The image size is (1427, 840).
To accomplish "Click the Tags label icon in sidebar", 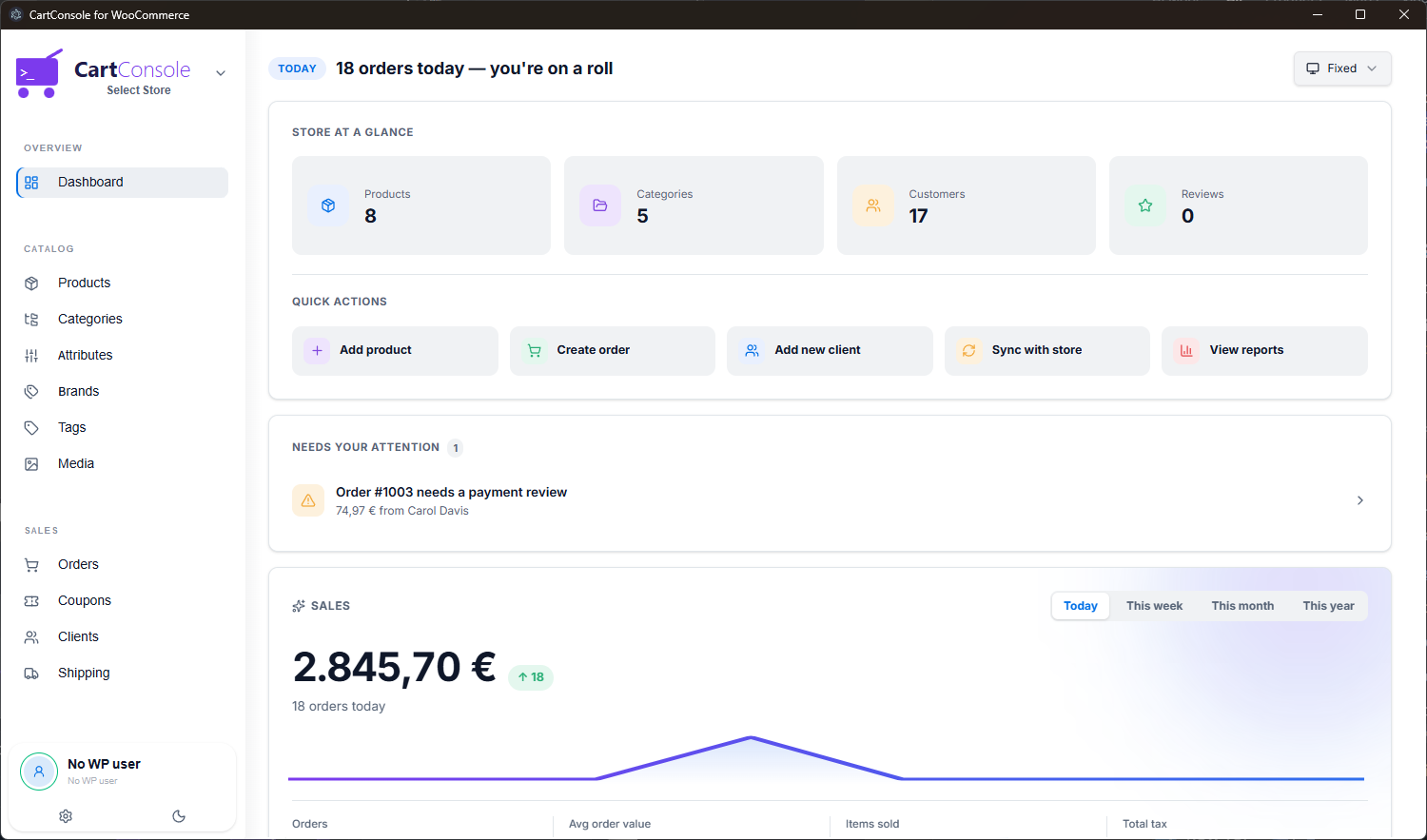I will (x=31, y=428).
